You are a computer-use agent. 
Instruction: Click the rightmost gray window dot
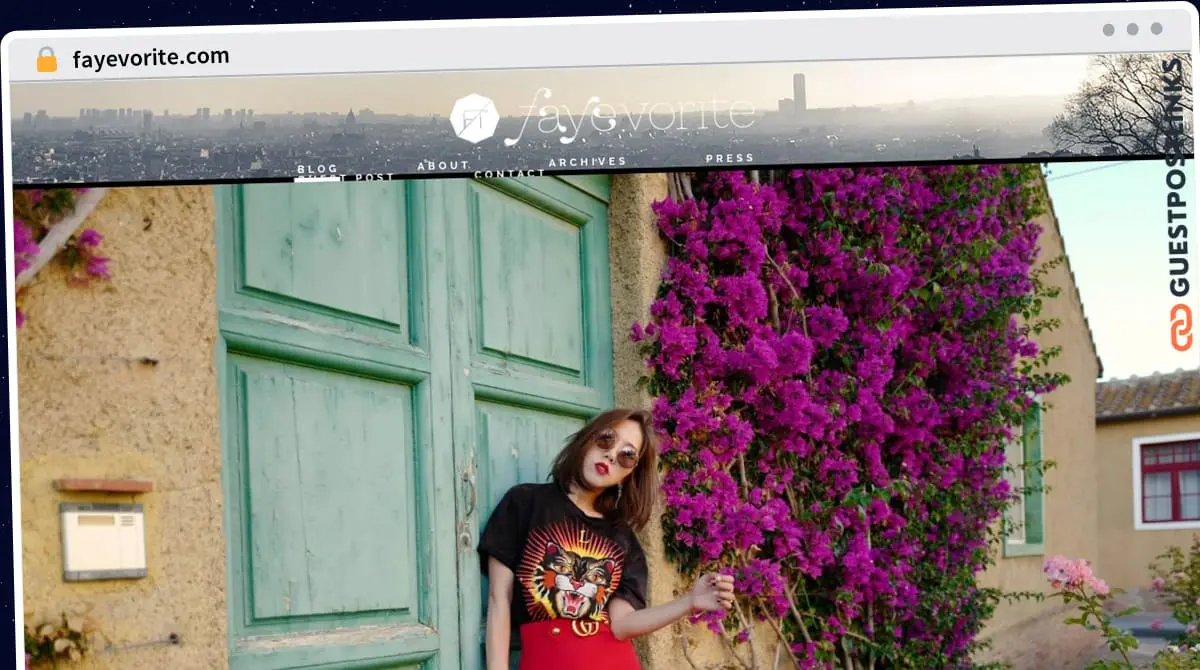[x=1156, y=29]
